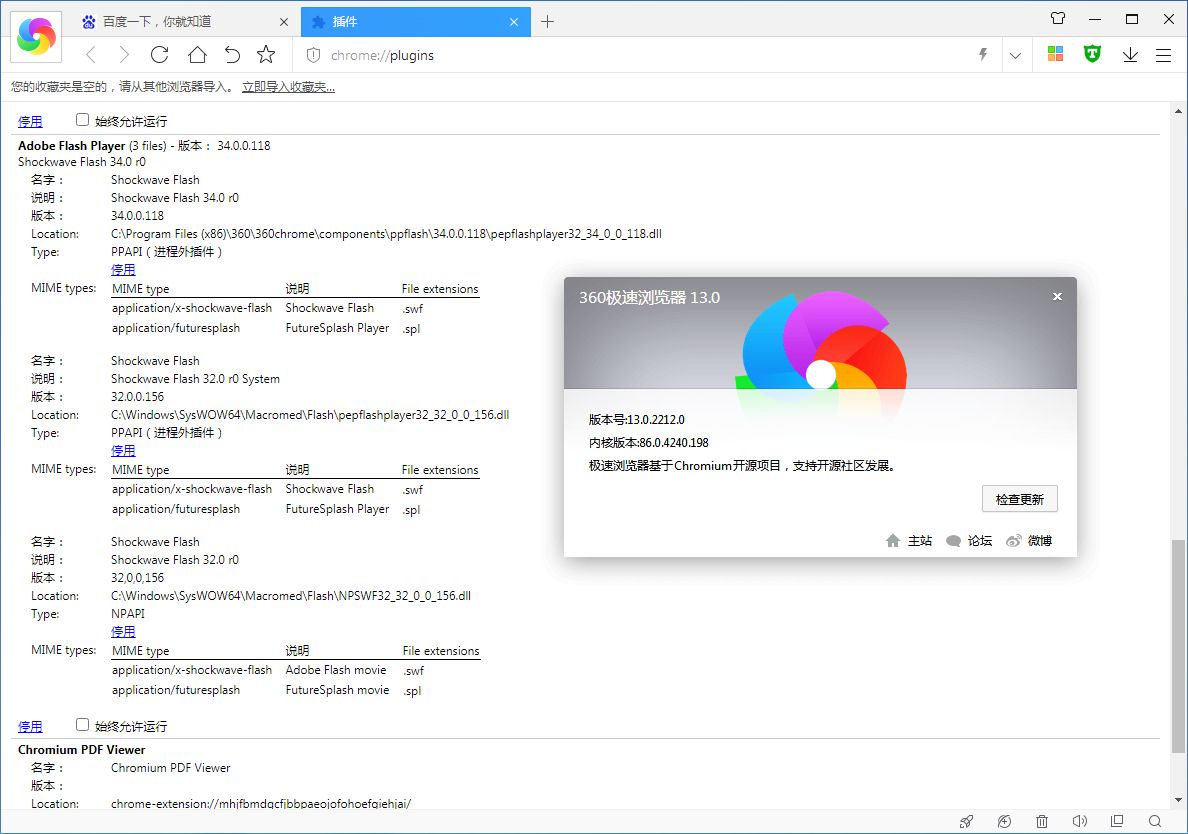Reload the current page
The image size is (1188, 834).
[159, 55]
